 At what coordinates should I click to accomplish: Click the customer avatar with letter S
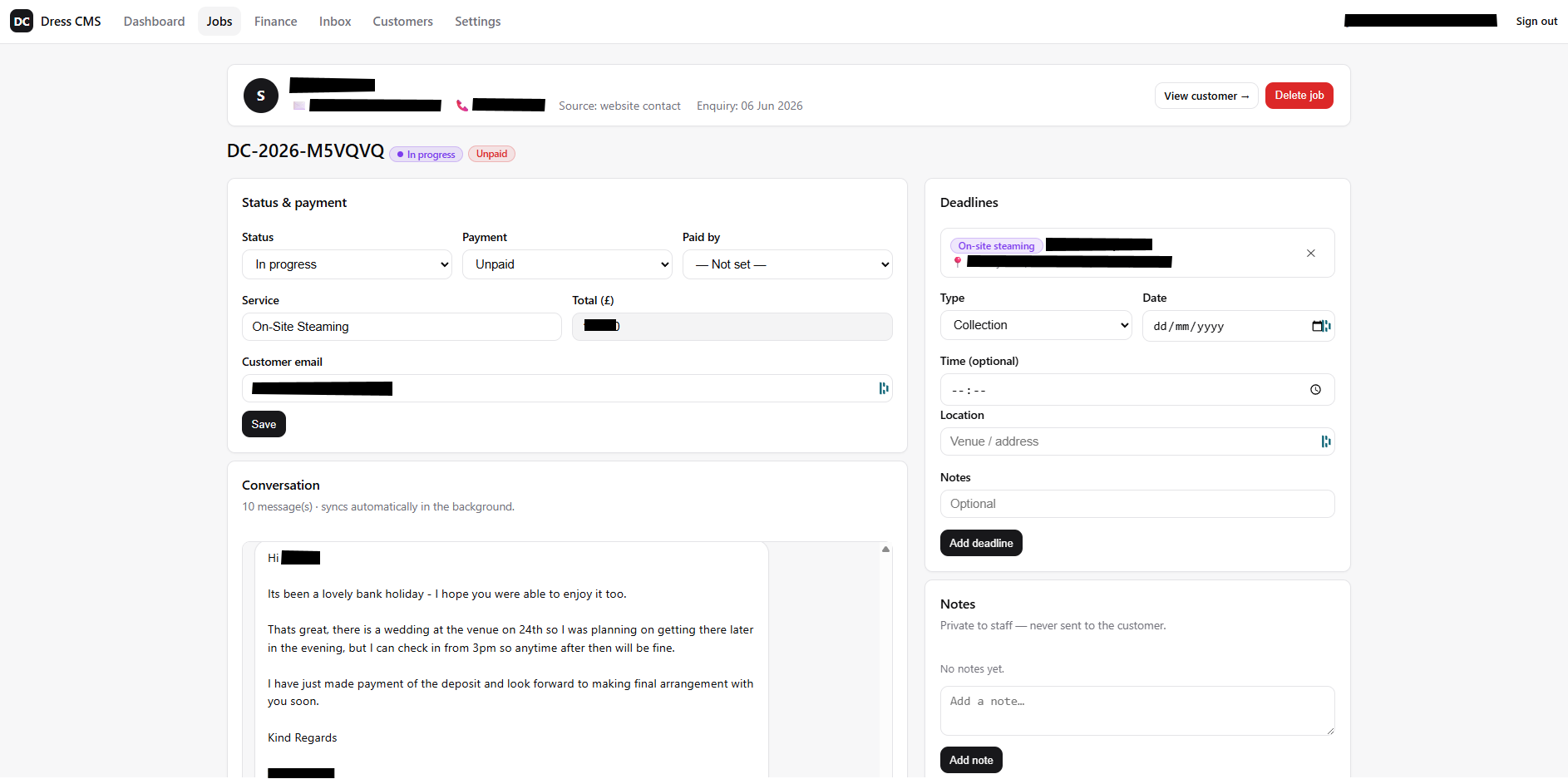(x=261, y=96)
